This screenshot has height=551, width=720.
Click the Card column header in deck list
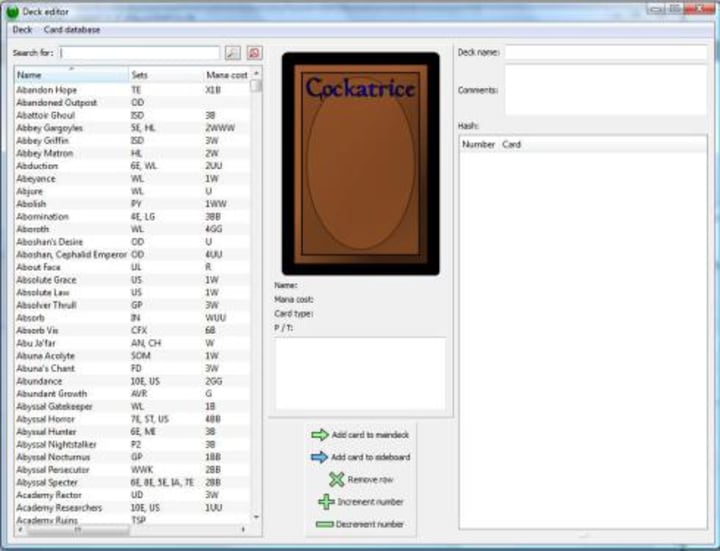tap(602, 145)
